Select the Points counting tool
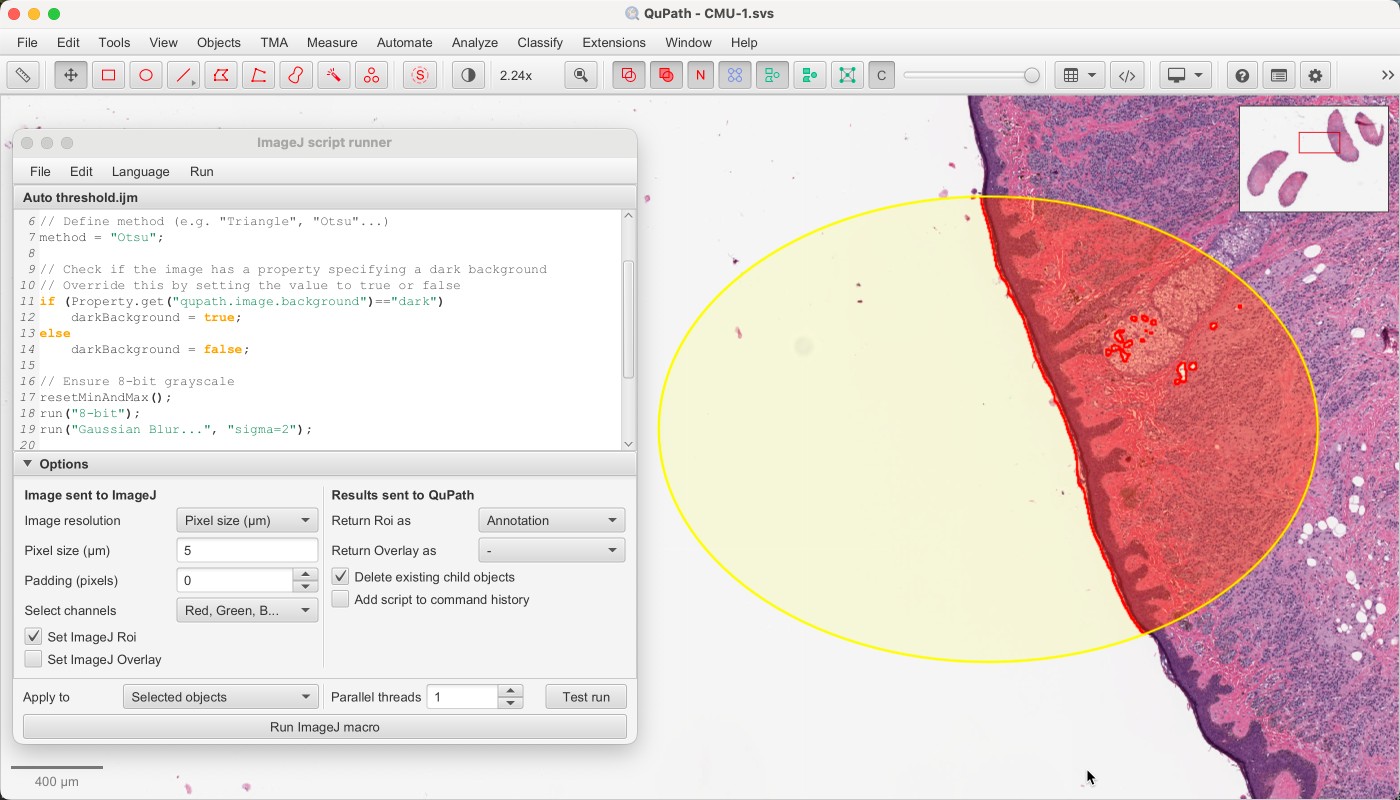The image size is (1400, 800). click(x=371, y=75)
